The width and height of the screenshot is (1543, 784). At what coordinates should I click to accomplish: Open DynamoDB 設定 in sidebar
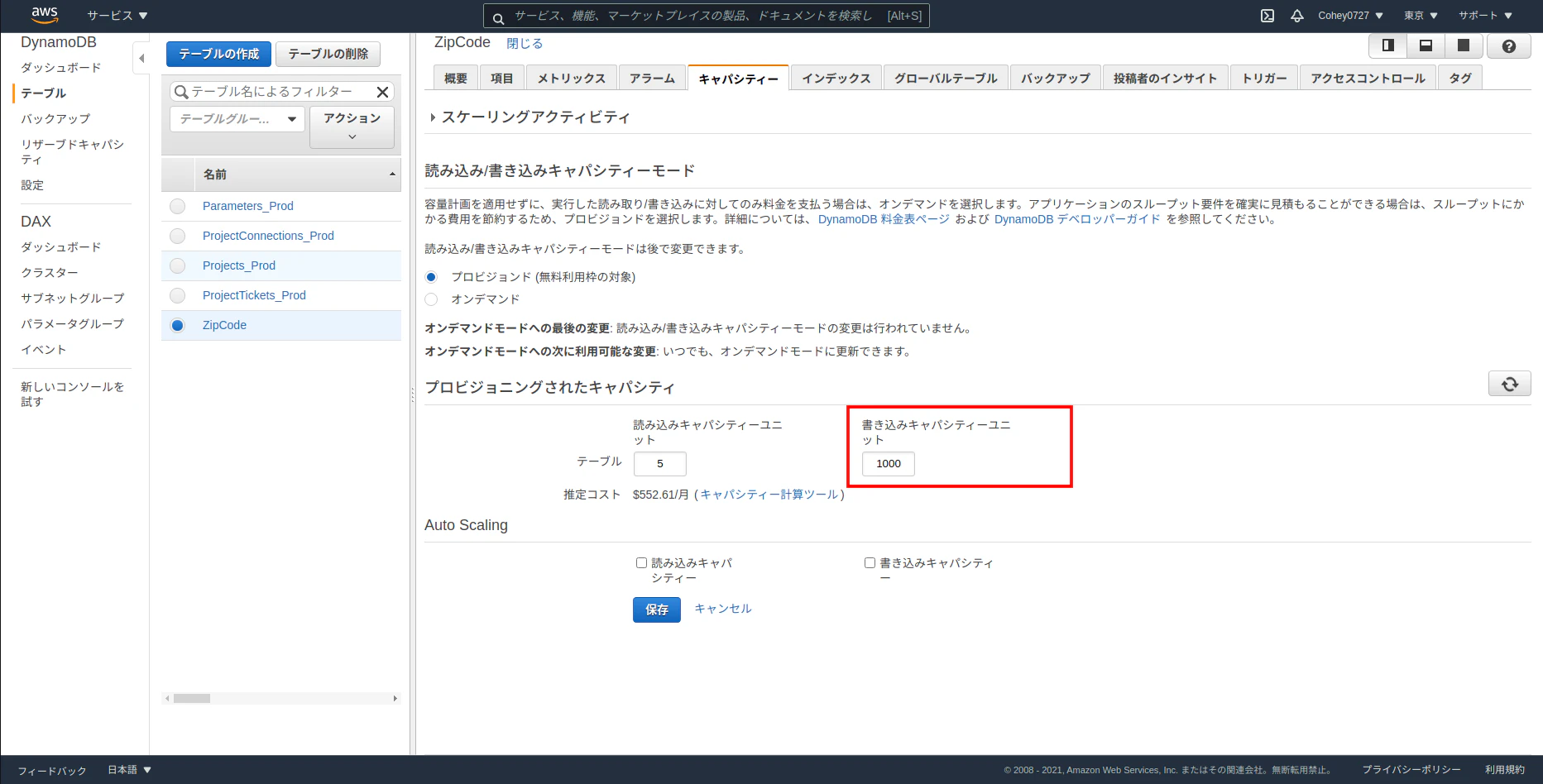(x=32, y=185)
